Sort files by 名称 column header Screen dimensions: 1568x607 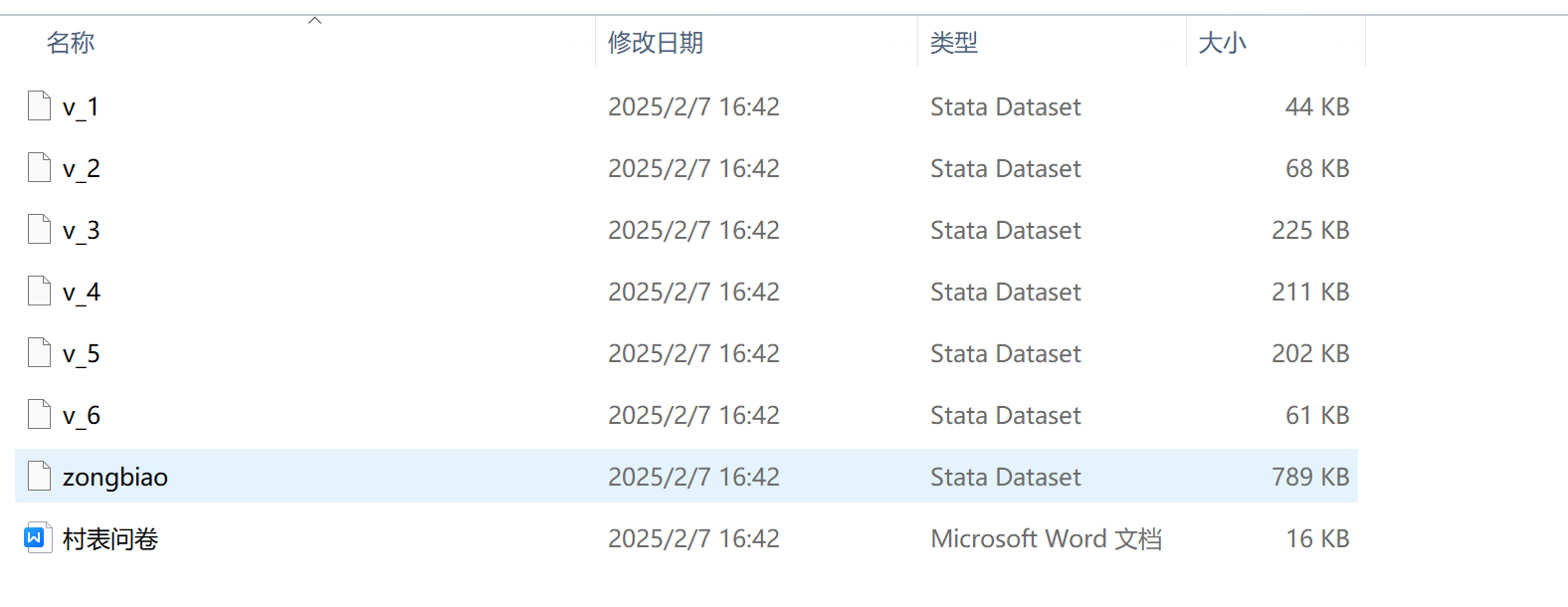71,43
